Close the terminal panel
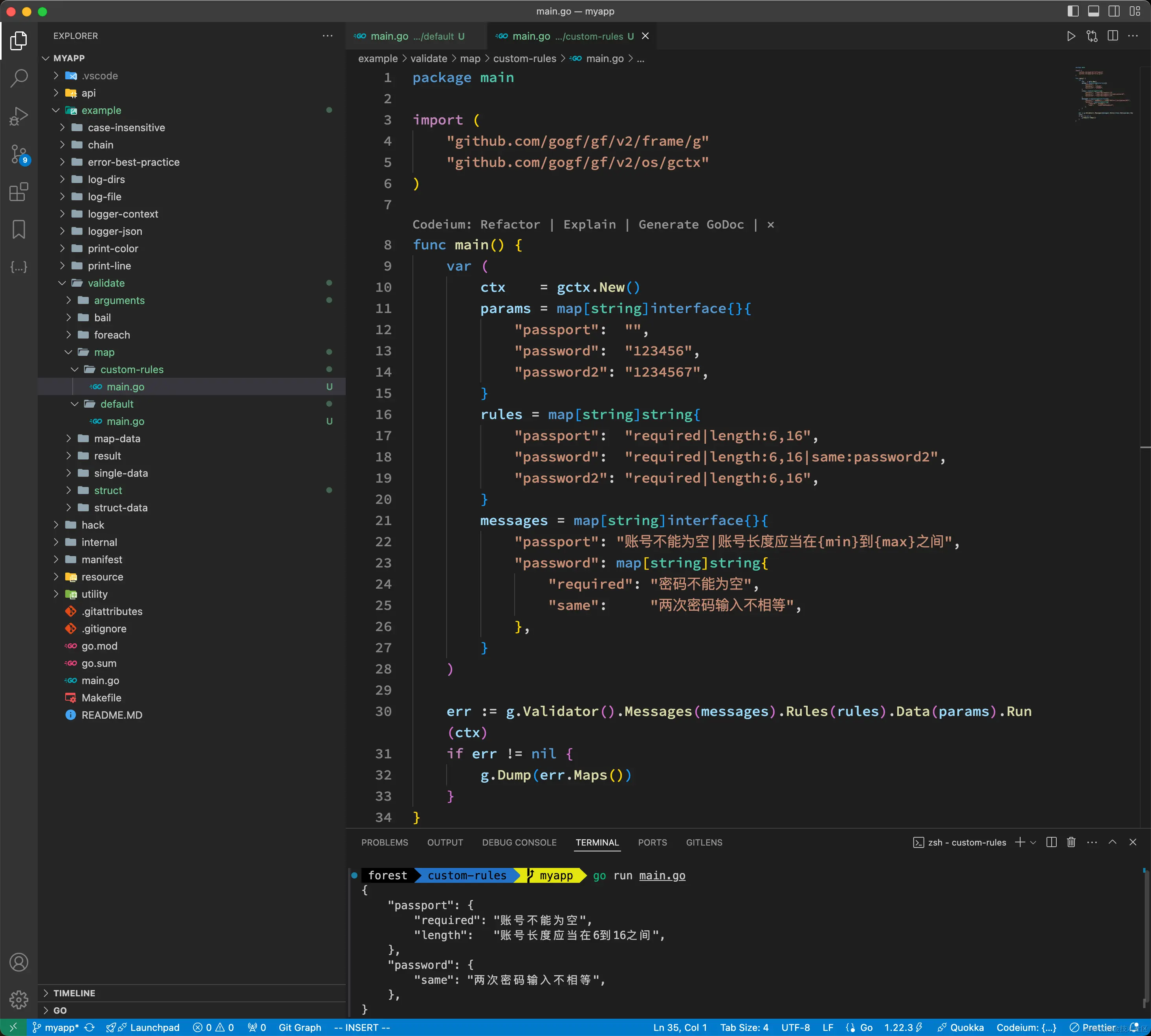Image resolution: width=1151 pixels, height=1036 pixels. 1133,842
